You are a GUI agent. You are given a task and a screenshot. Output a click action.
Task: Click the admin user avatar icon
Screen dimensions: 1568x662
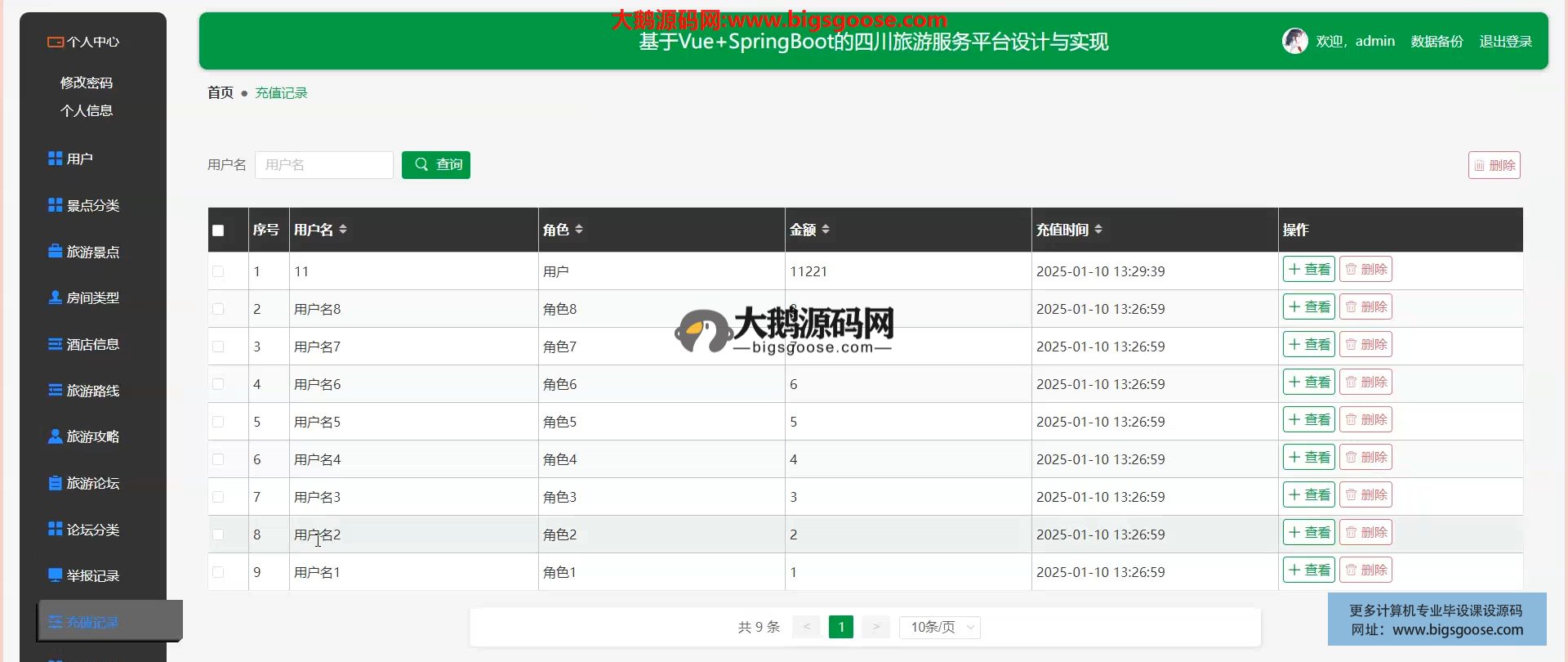(x=1294, y=41)
